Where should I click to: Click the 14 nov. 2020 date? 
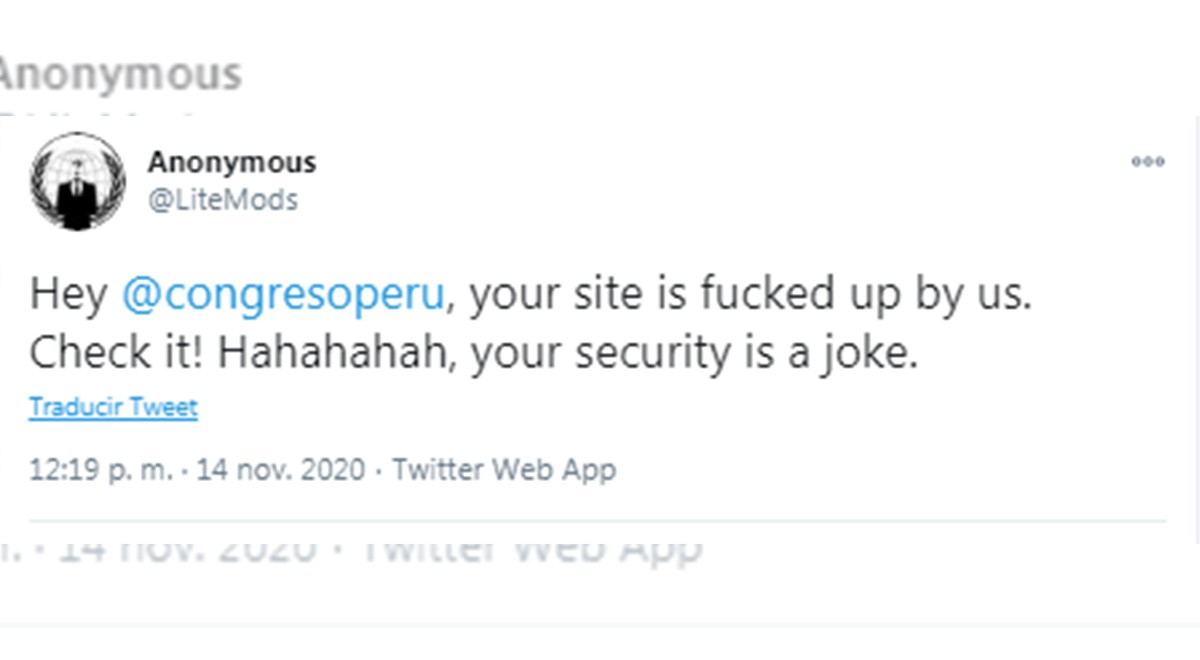tap(281, 469)
